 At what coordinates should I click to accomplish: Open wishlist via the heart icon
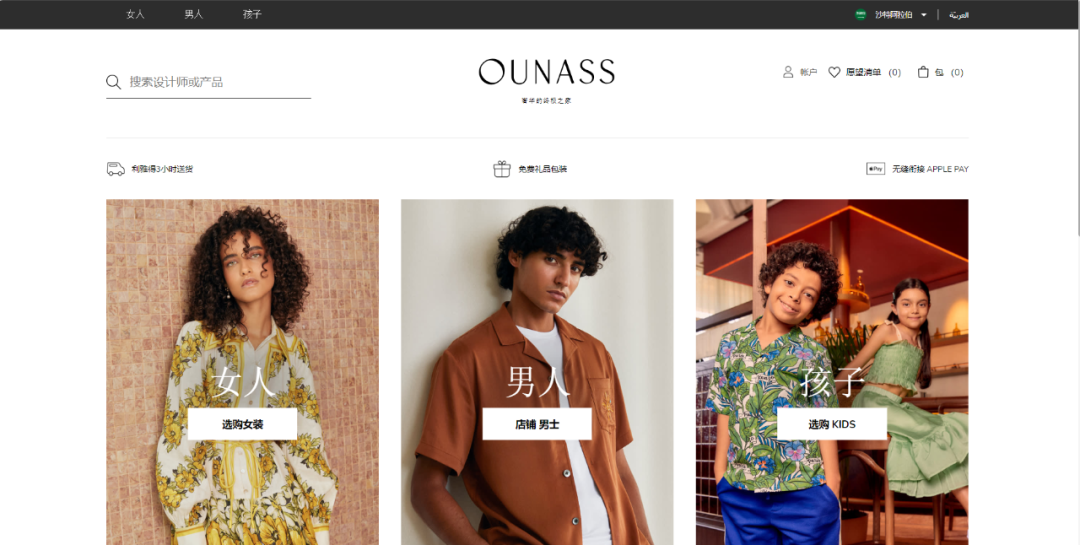[x=834, y=72]
